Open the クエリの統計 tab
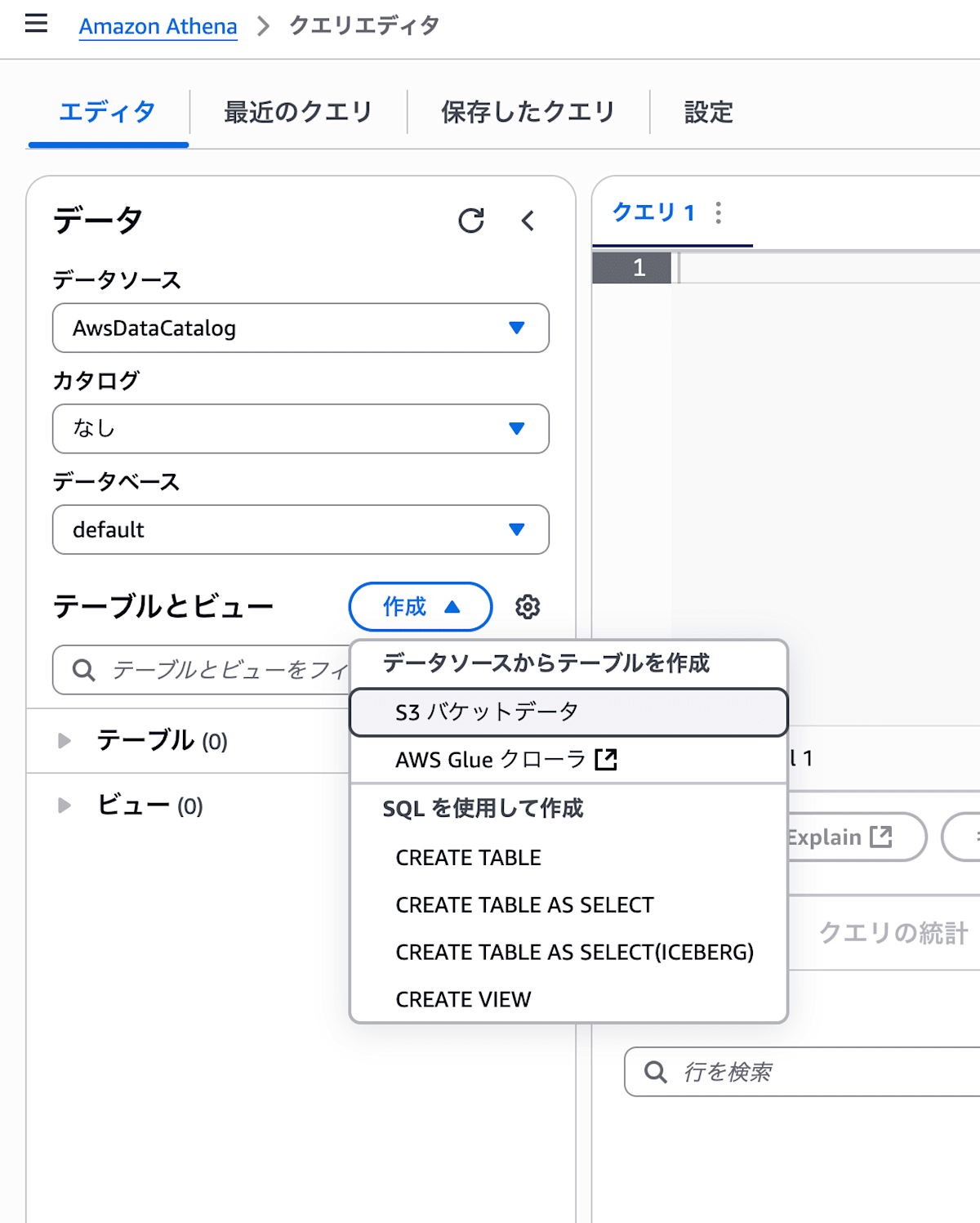 click(893, 933)
